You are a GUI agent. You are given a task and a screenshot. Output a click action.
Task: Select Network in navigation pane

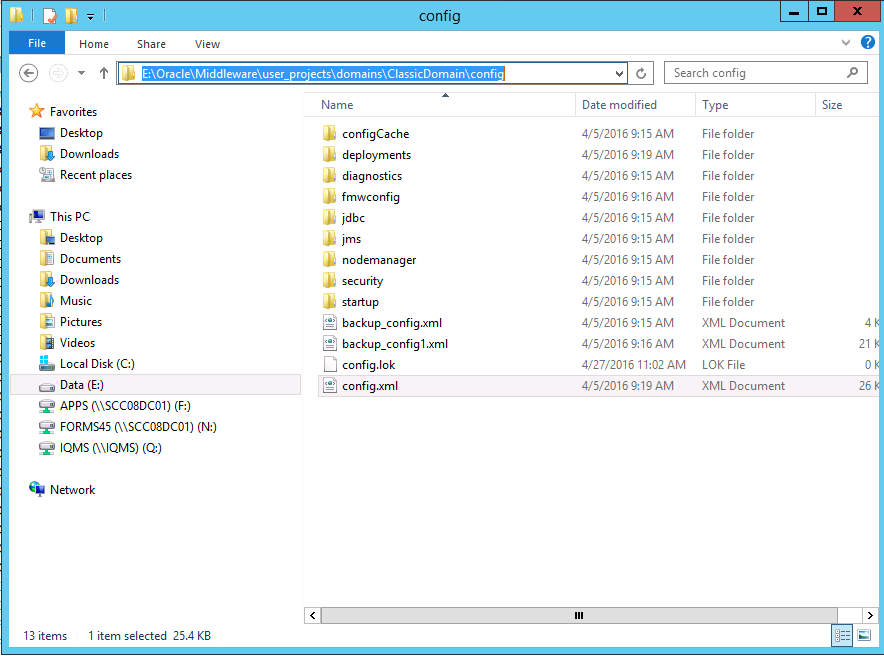click(x=72, y=489)
